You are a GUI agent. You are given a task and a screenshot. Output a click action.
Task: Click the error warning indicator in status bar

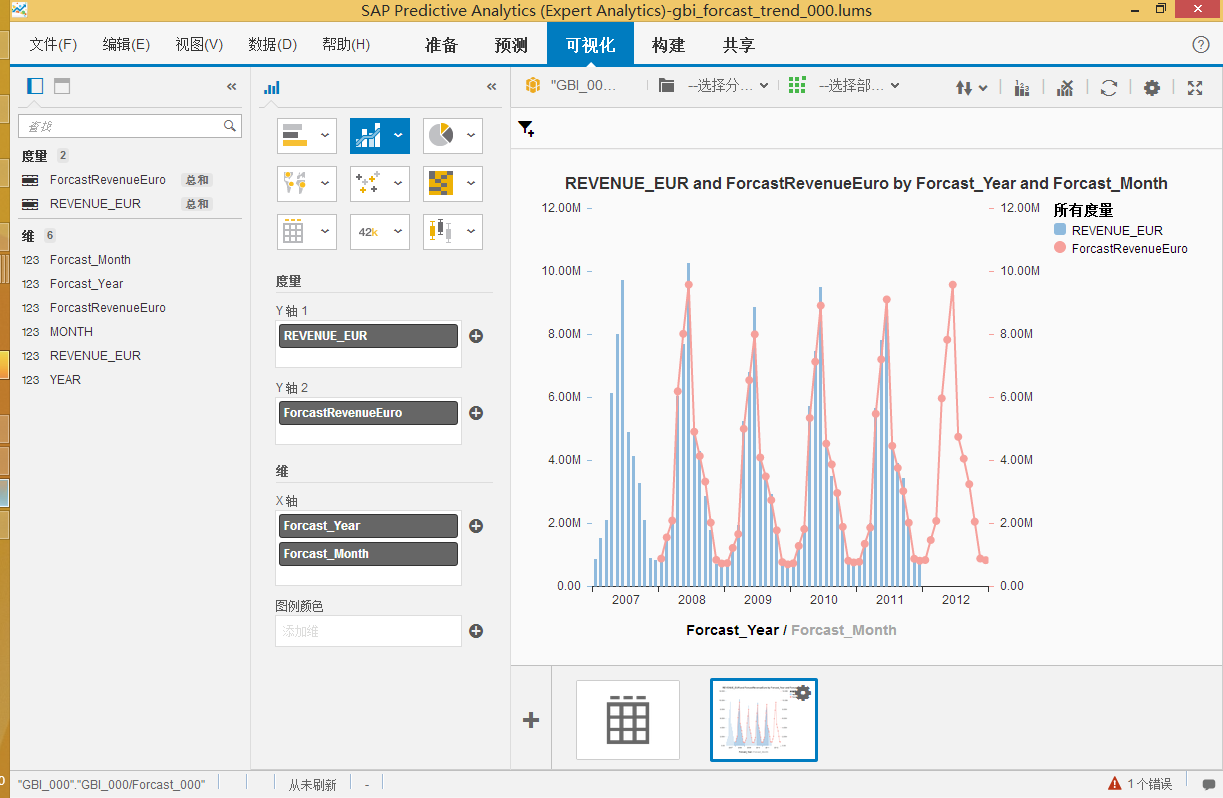click(x=1140, y=784)
